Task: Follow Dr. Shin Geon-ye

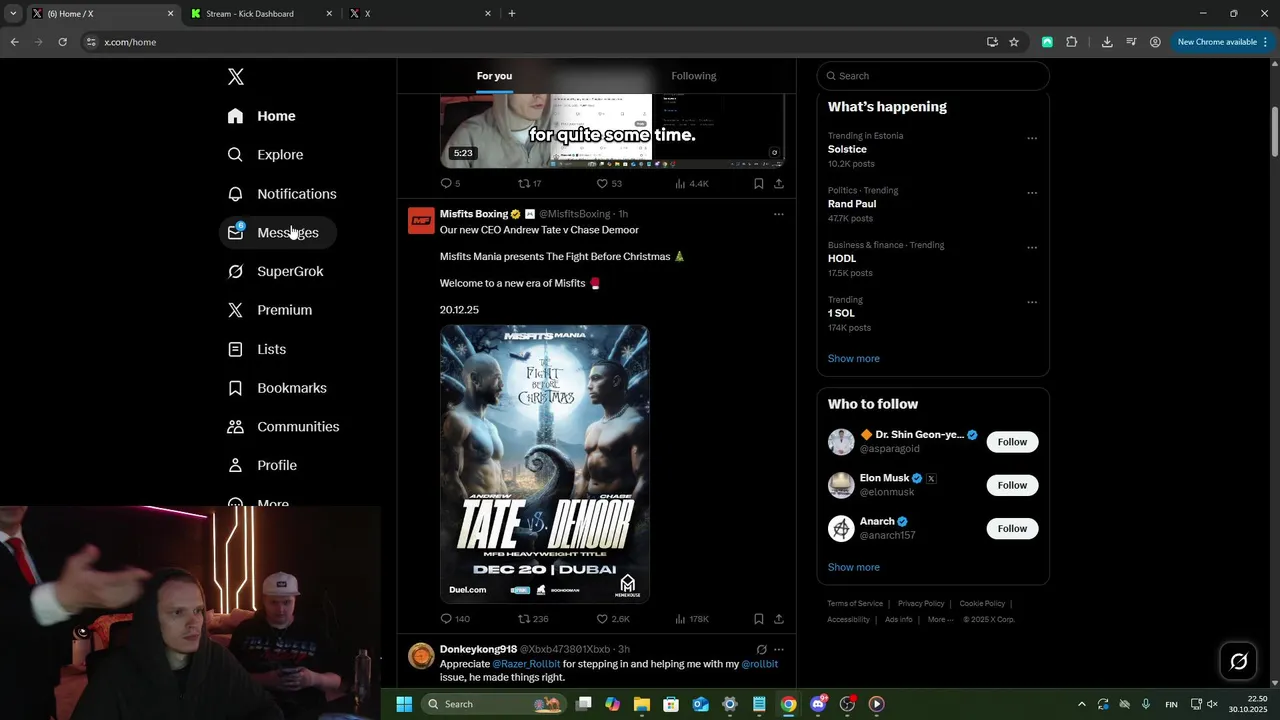Action: tap(1012, 442)
